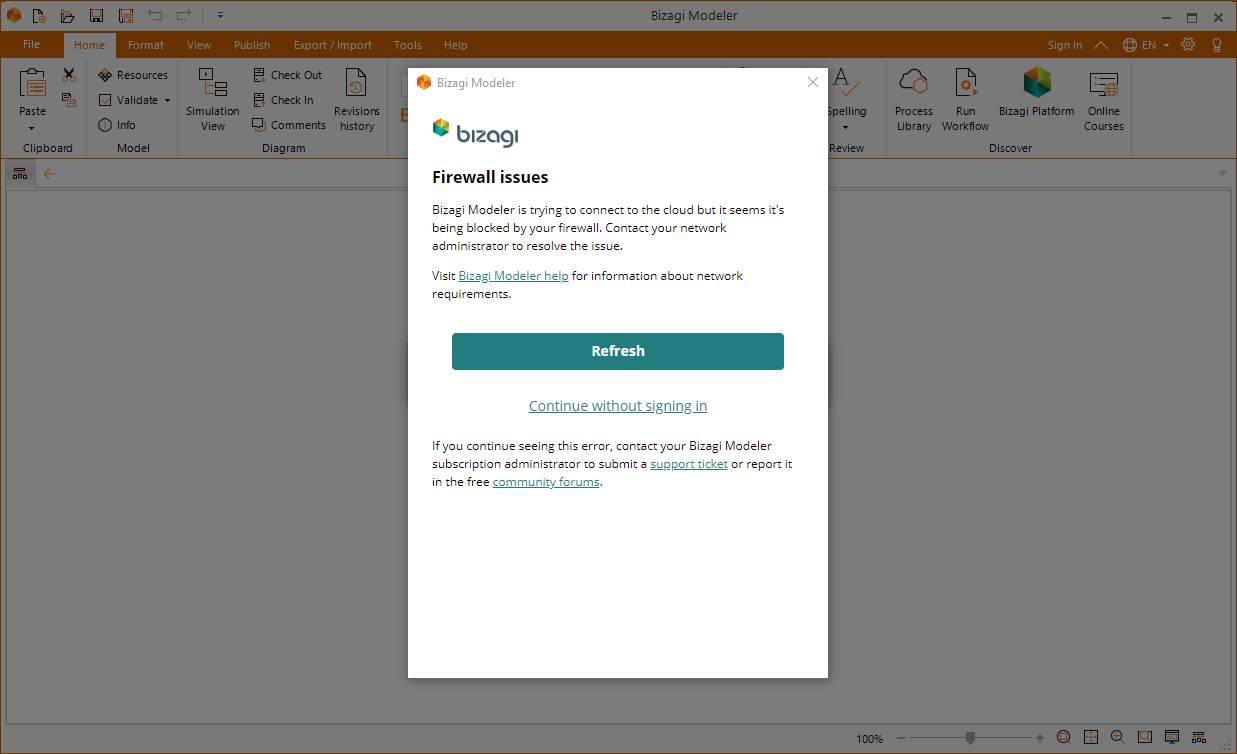Screen dimensions: 1237x754
Task: Click the zoom-in magnifier icon
Action: click(1118, 738)
